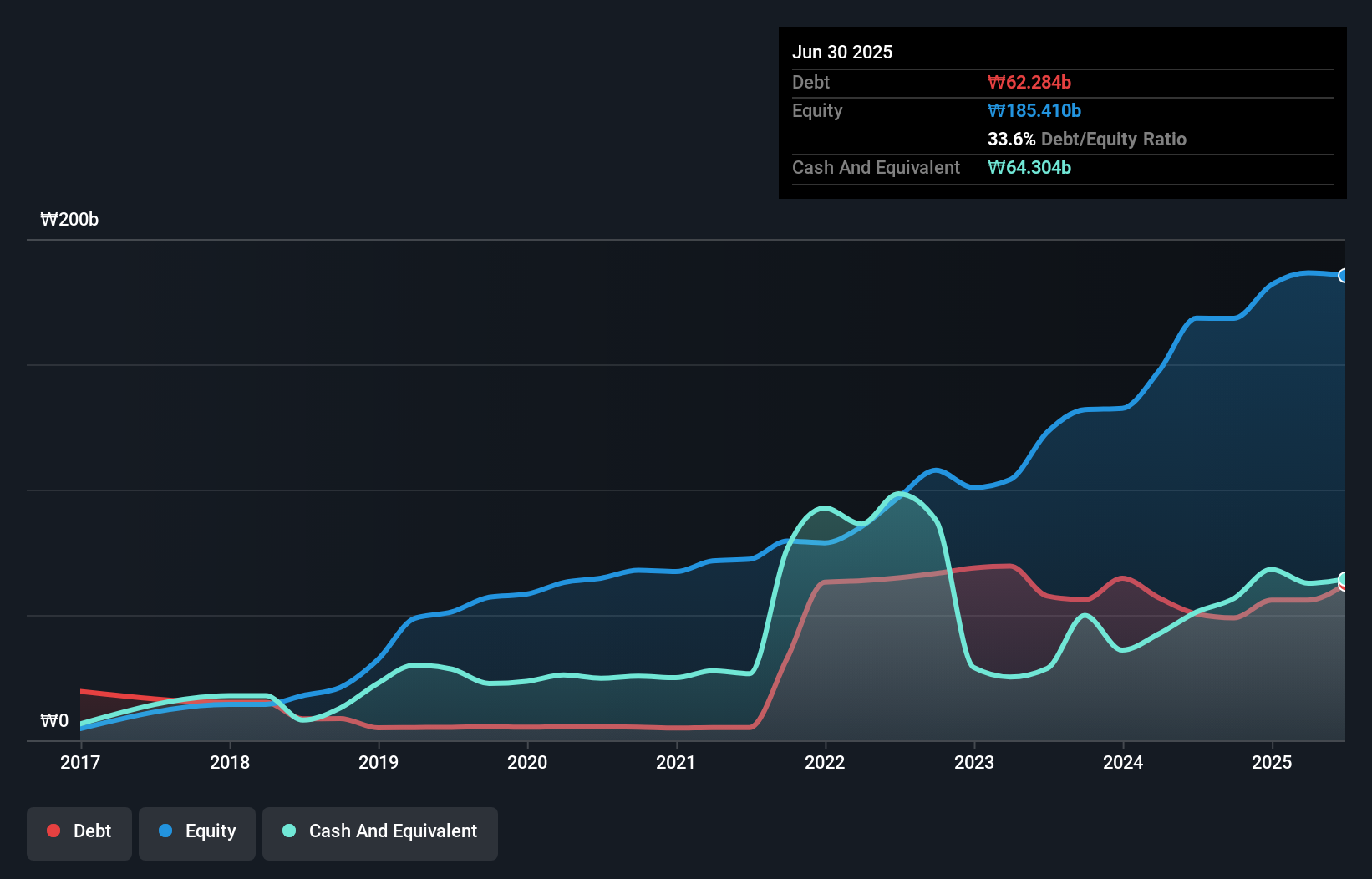Click the ₩62.284b Debt value in tooltip
The image size is (1372, 879).
(1029, 82)
